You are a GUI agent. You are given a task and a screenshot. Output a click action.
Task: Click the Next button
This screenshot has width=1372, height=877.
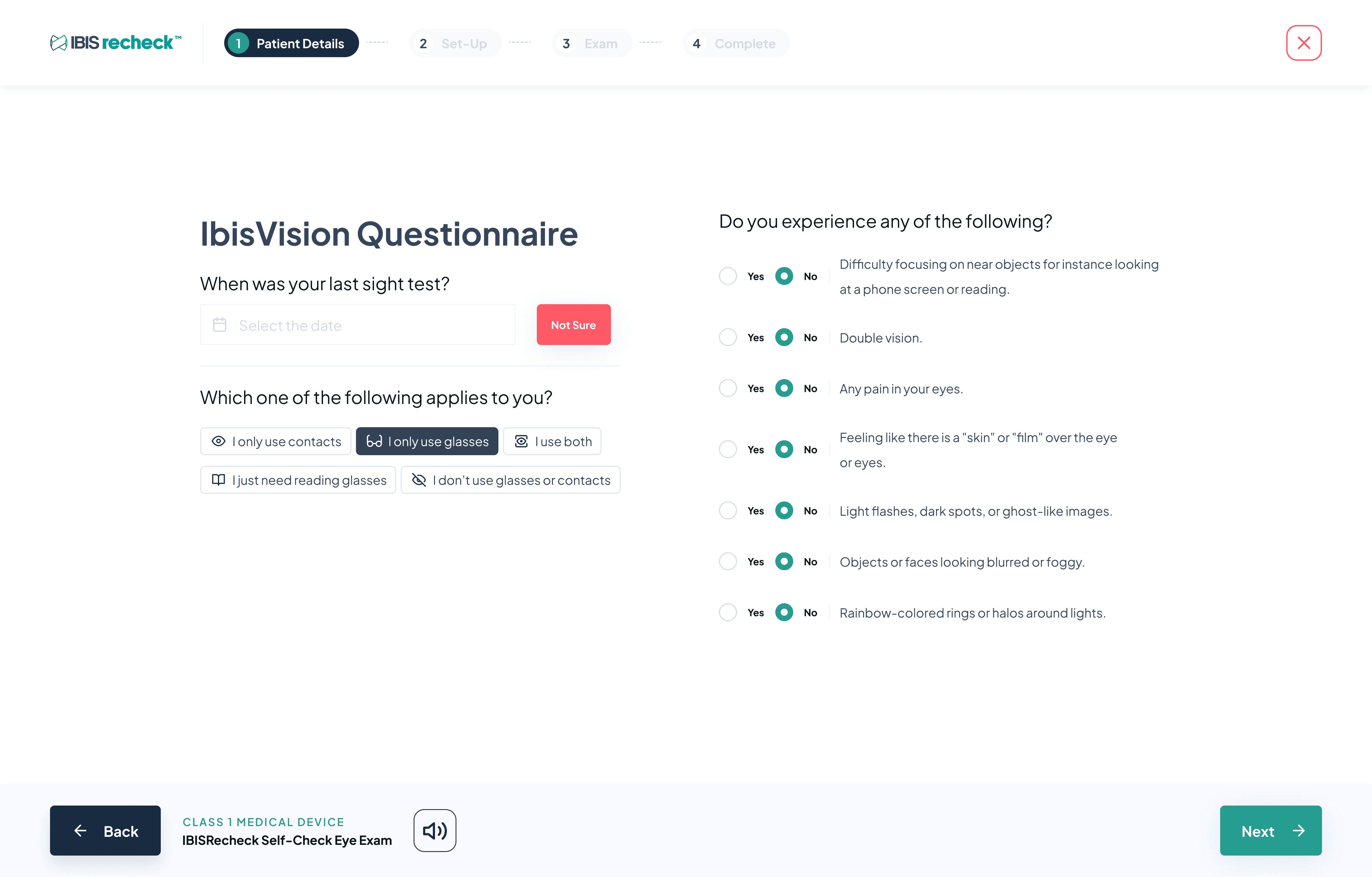(x=1270, y=830)
